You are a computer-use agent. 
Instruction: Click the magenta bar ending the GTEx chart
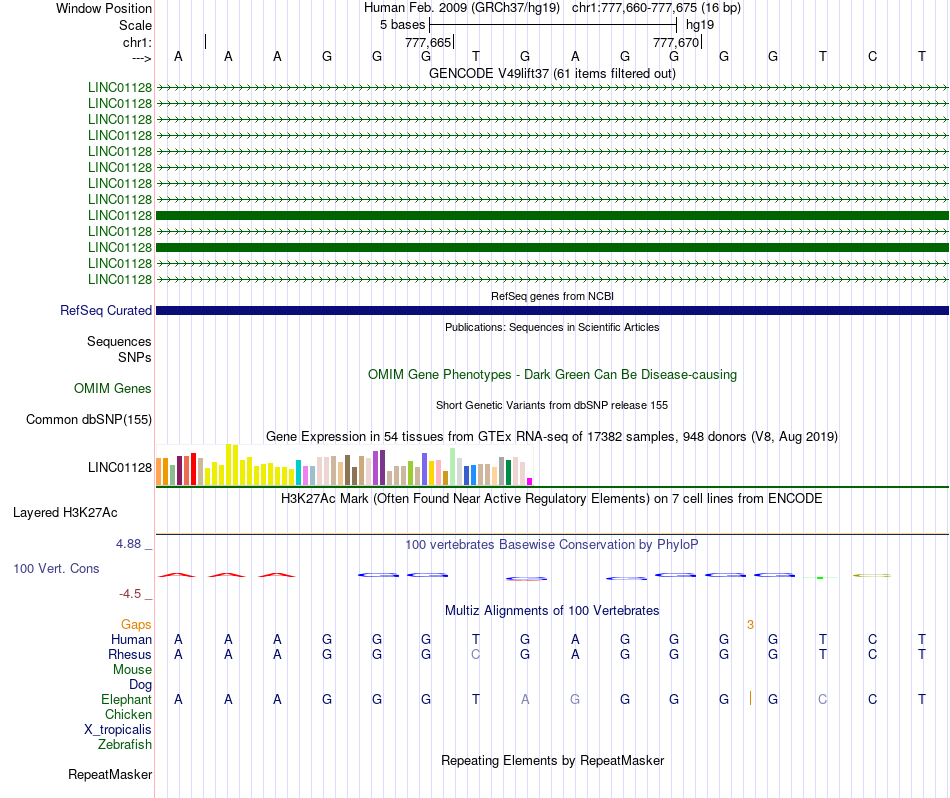[530, 481]
